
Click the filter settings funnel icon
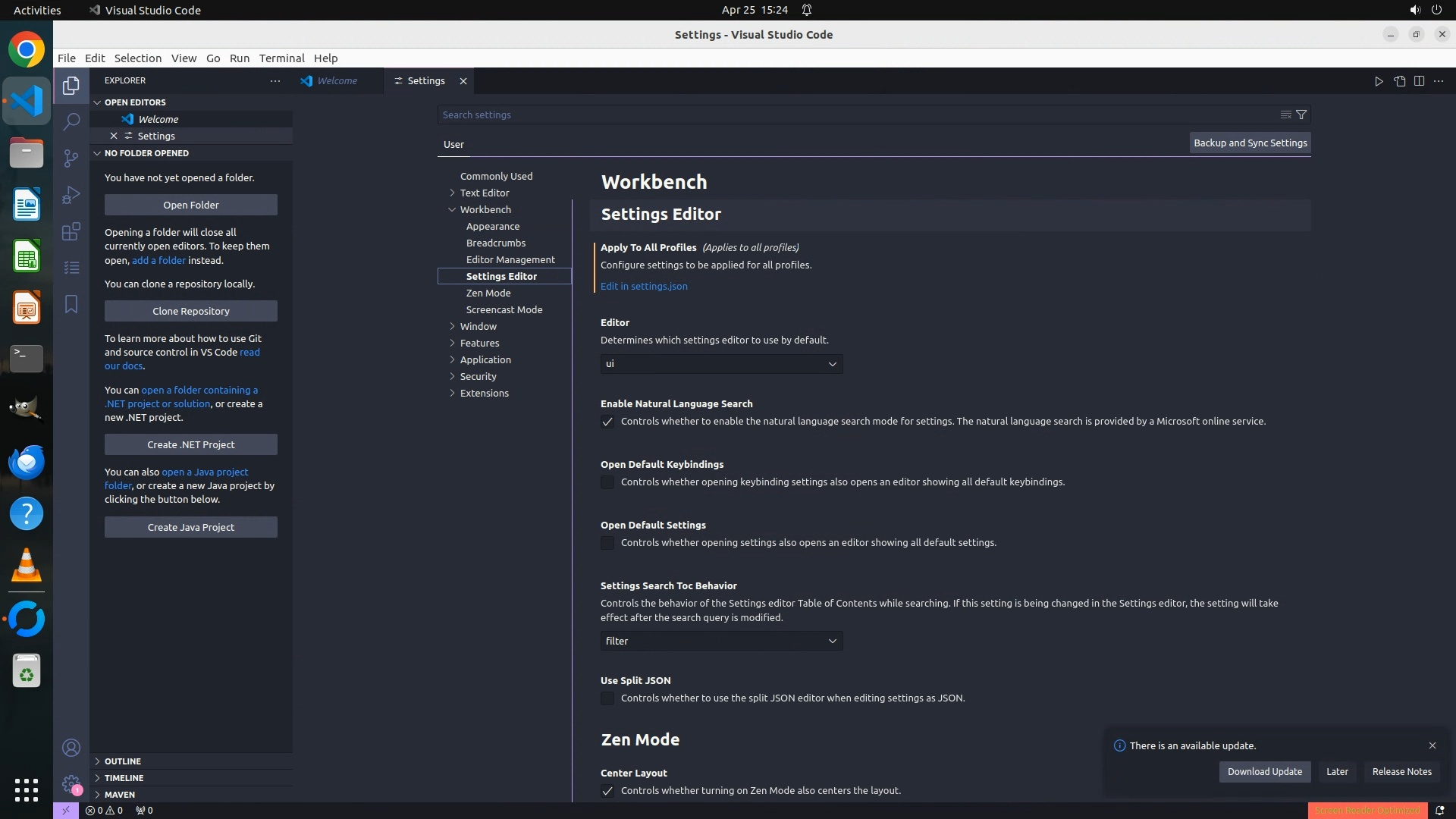1301,115
